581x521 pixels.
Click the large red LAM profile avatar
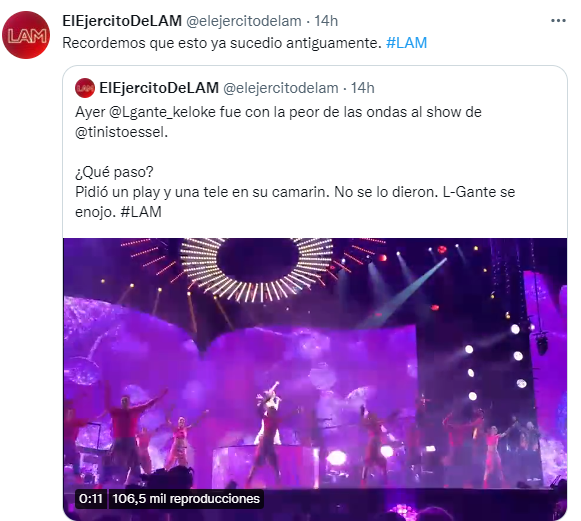[26, 35]
